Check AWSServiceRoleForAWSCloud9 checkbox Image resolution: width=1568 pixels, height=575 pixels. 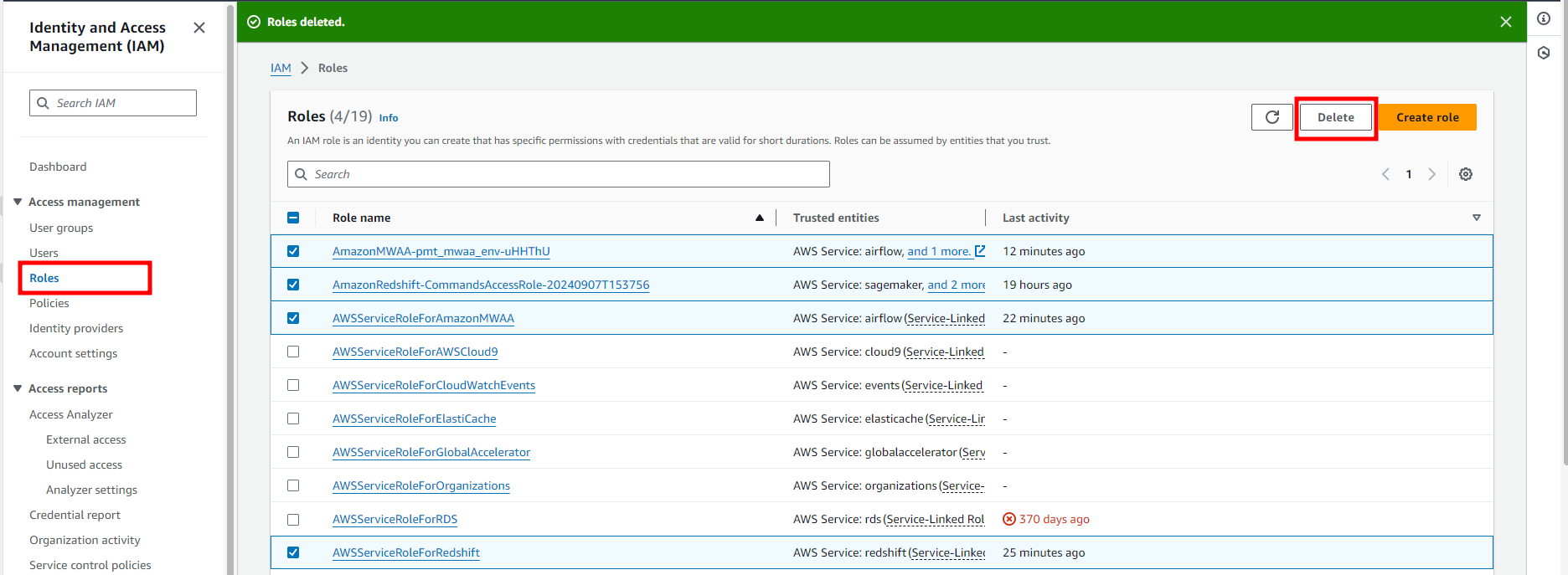293,352
